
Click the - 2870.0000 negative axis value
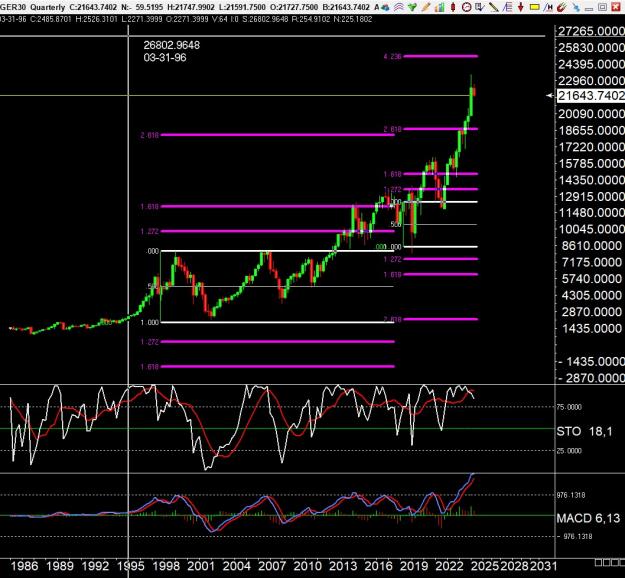coord(592,378)
